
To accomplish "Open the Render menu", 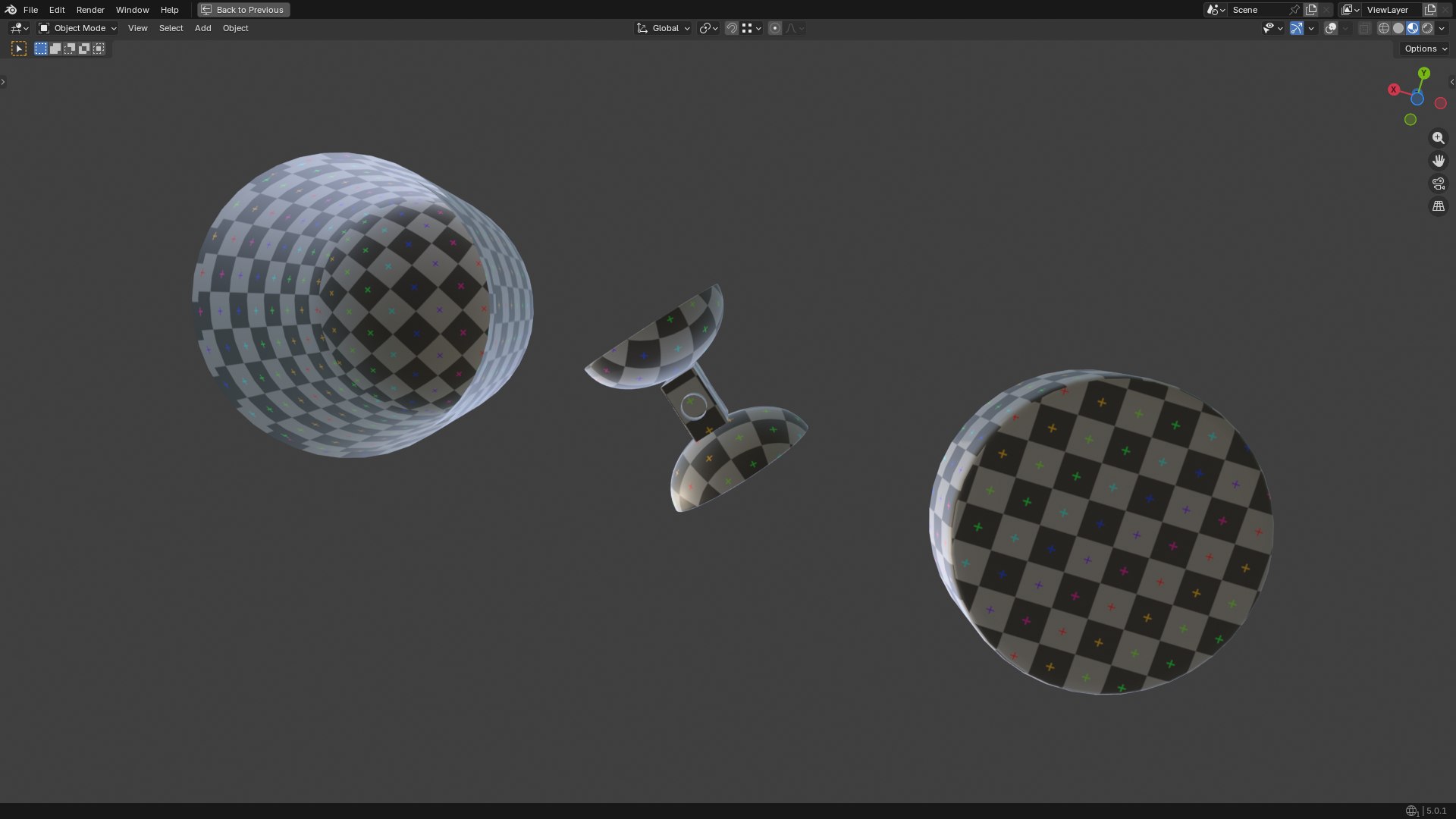I will point(90,10).
